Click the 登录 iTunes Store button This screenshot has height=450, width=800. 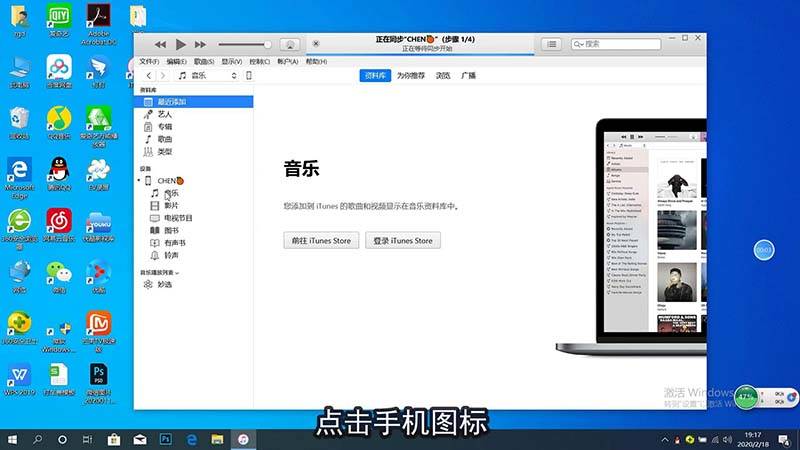[x=403, y=240]
